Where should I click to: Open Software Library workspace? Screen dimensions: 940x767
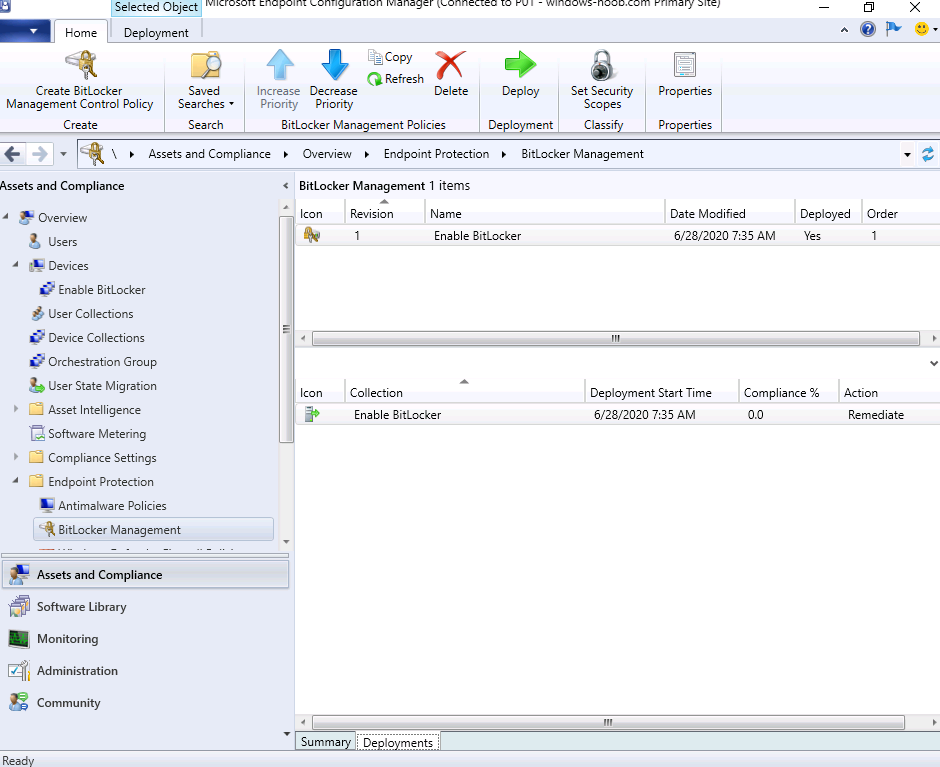[145, 607]
